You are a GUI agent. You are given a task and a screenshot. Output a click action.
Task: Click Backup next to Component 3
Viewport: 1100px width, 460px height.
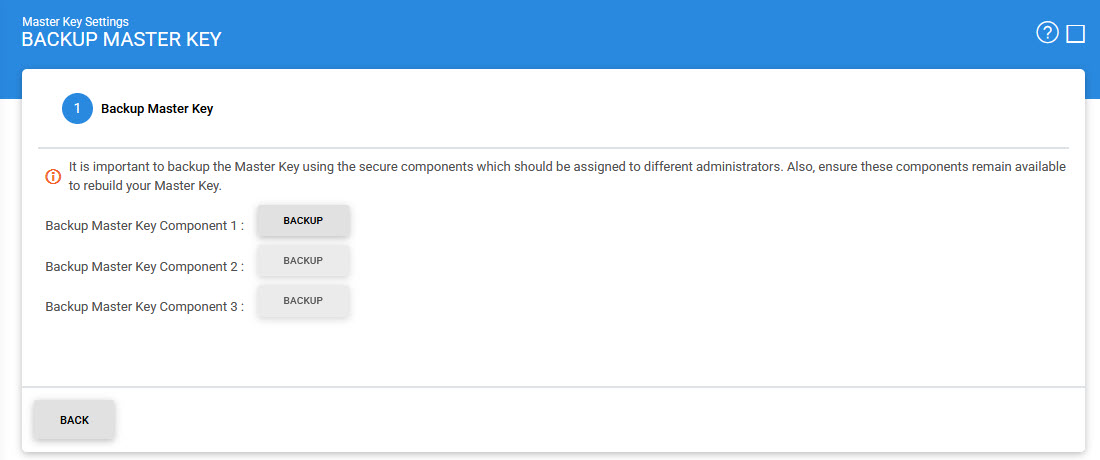pos(303,300)
